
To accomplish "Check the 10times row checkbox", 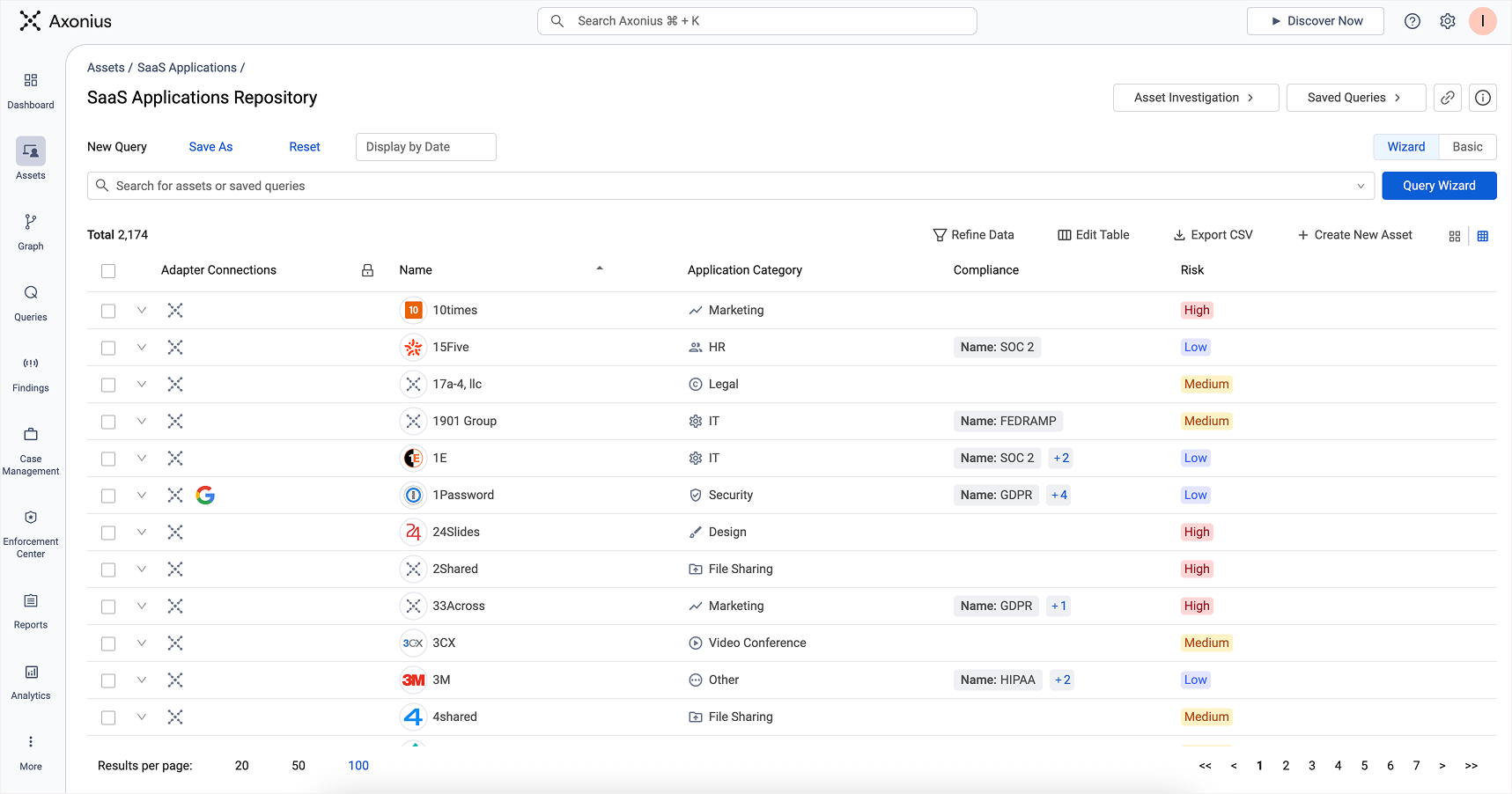I will tap(108, 311).
